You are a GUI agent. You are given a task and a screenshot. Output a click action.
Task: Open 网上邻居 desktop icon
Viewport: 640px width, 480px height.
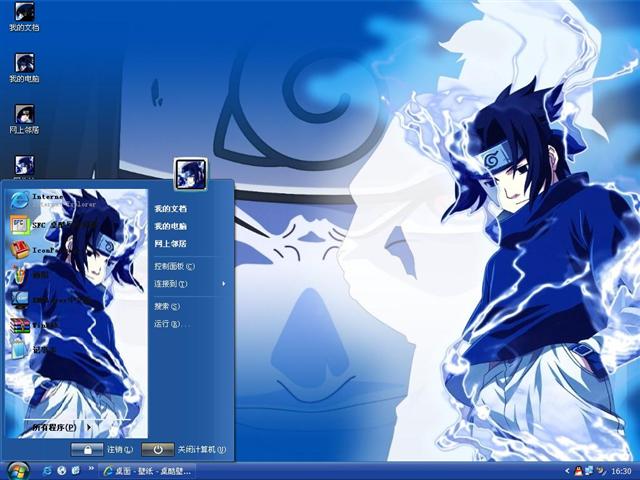click(x=24, y=119)
